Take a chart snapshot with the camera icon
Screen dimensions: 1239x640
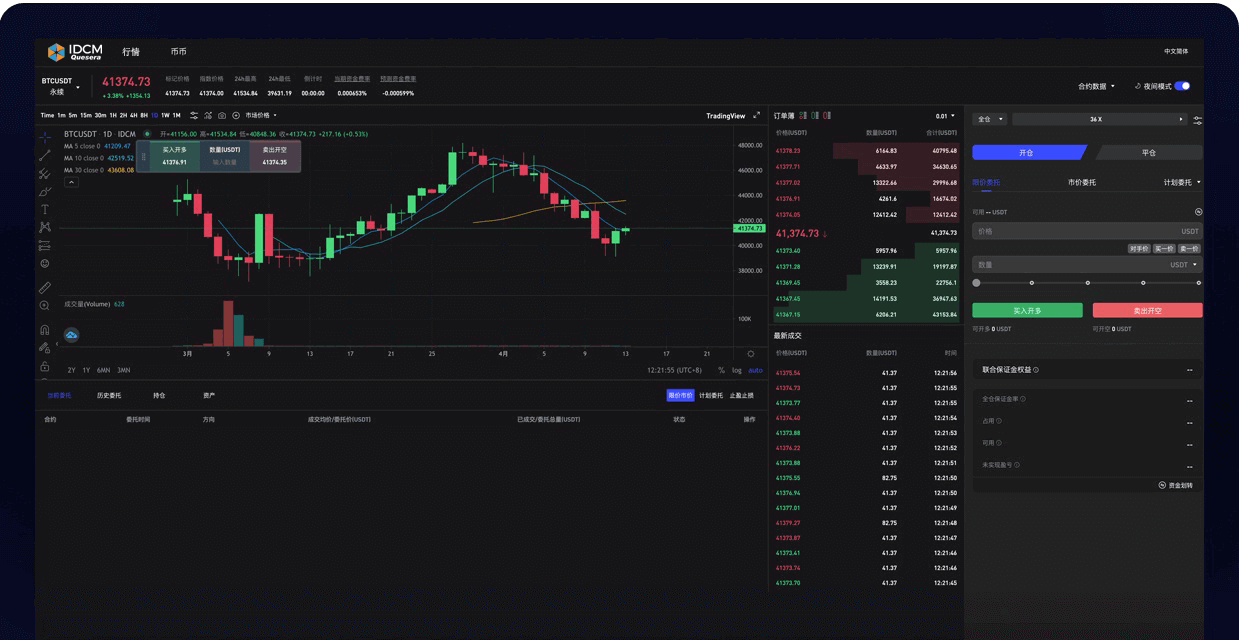(x=222, y=116)
